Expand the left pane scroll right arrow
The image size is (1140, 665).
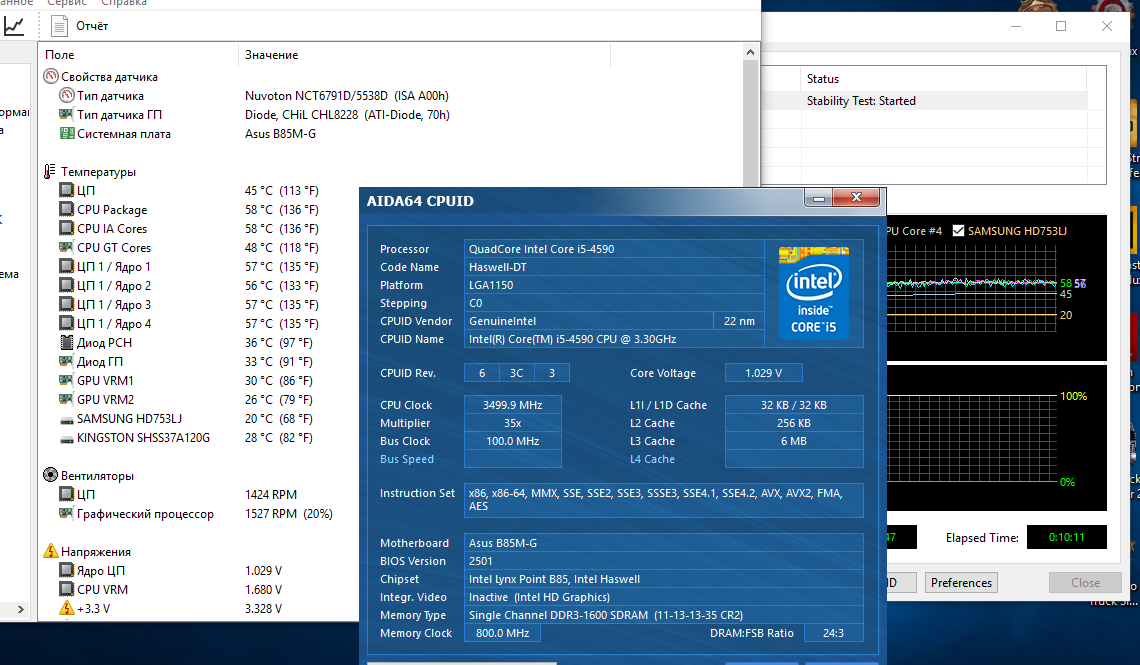20,609
